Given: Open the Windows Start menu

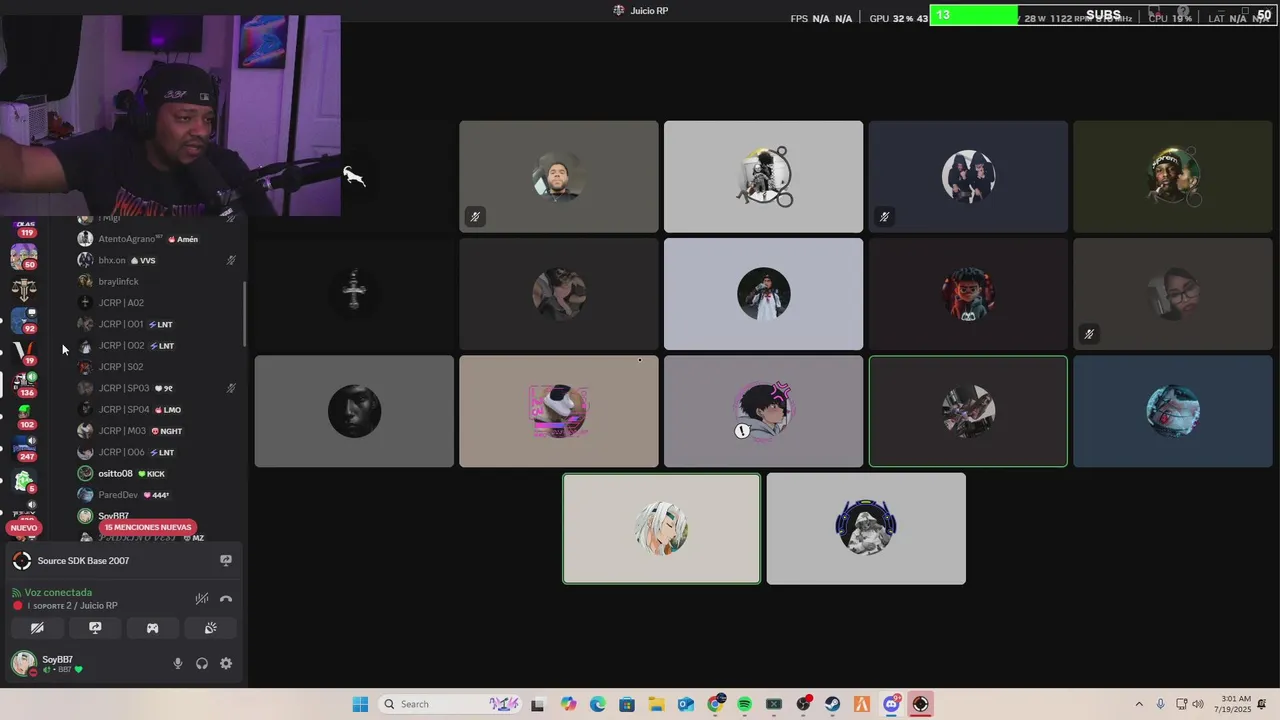Looking at the screenshot, I should pos(360,704).
